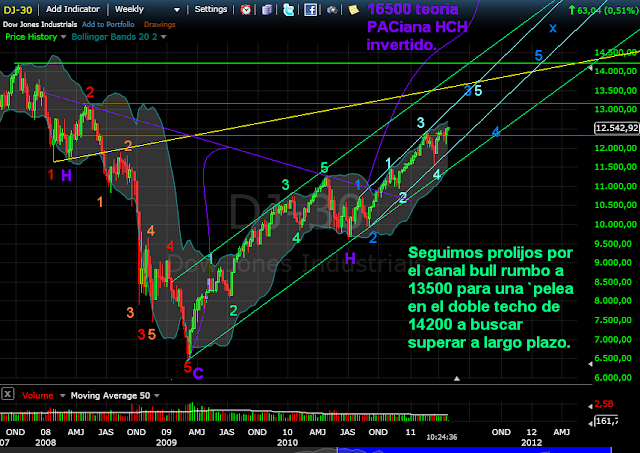Share chart via the Facebook icon
640x453 pixels.
pyautogui.click(x=310, y=9)
